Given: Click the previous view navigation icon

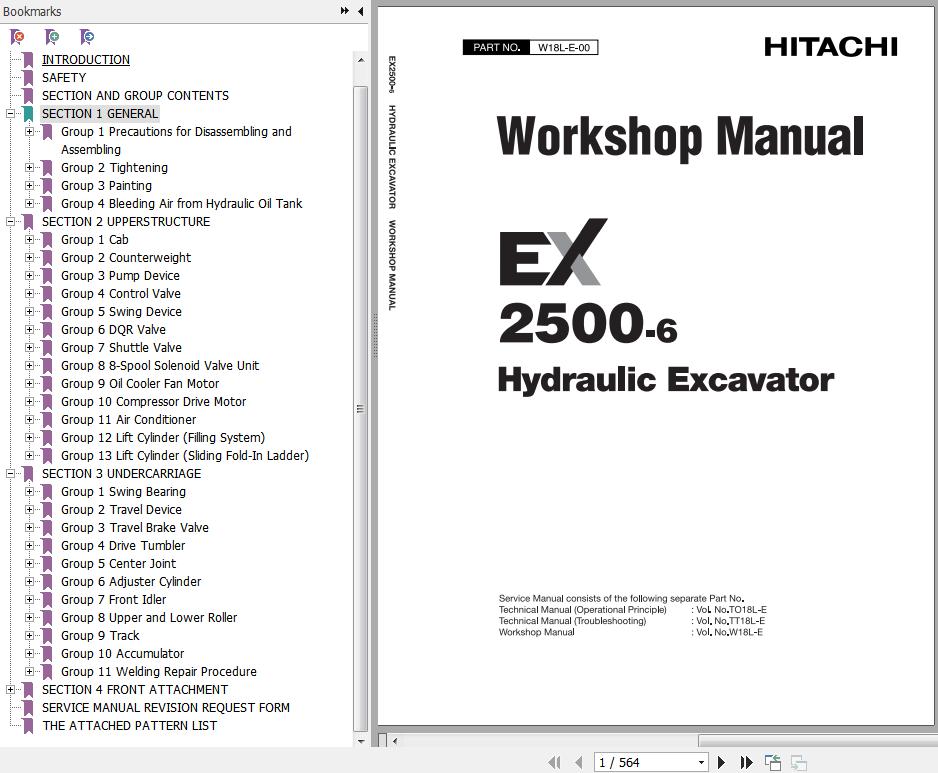Looking at the screenshot, I should pos(773,762).
